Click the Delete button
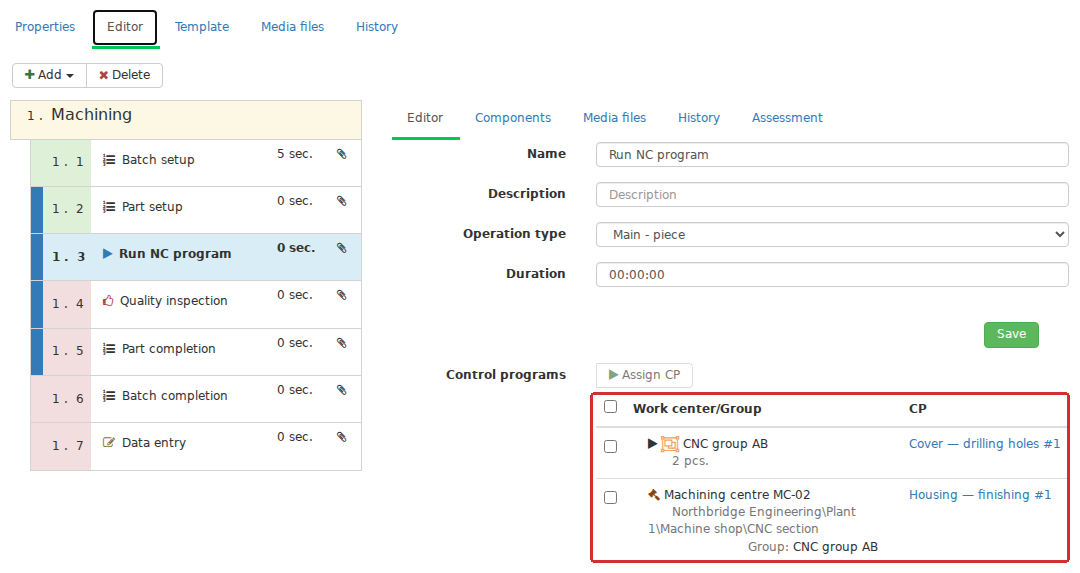This screenshot has height=573, width=1080. pos(125,75)
